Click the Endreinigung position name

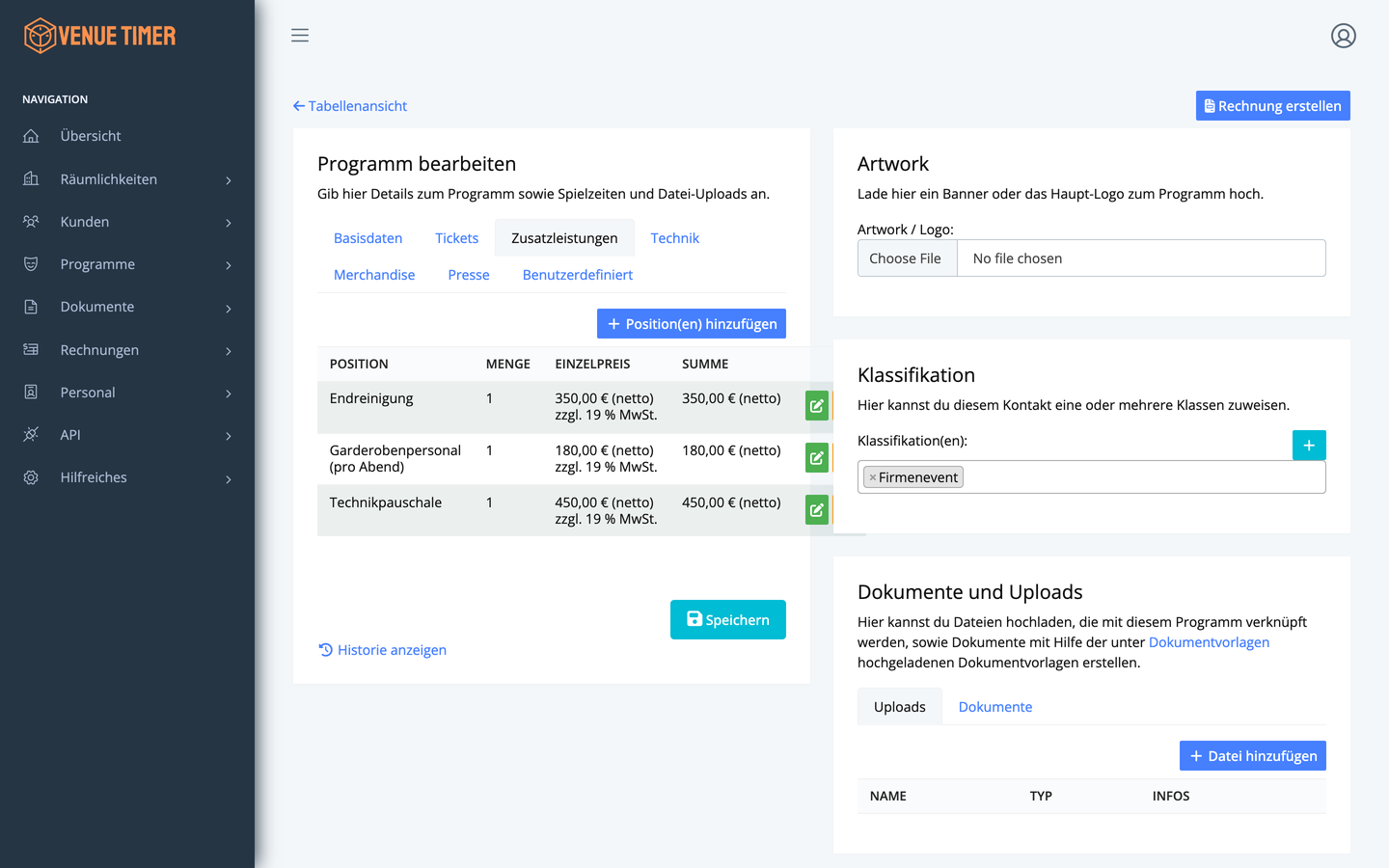click(x=371, y=398)
